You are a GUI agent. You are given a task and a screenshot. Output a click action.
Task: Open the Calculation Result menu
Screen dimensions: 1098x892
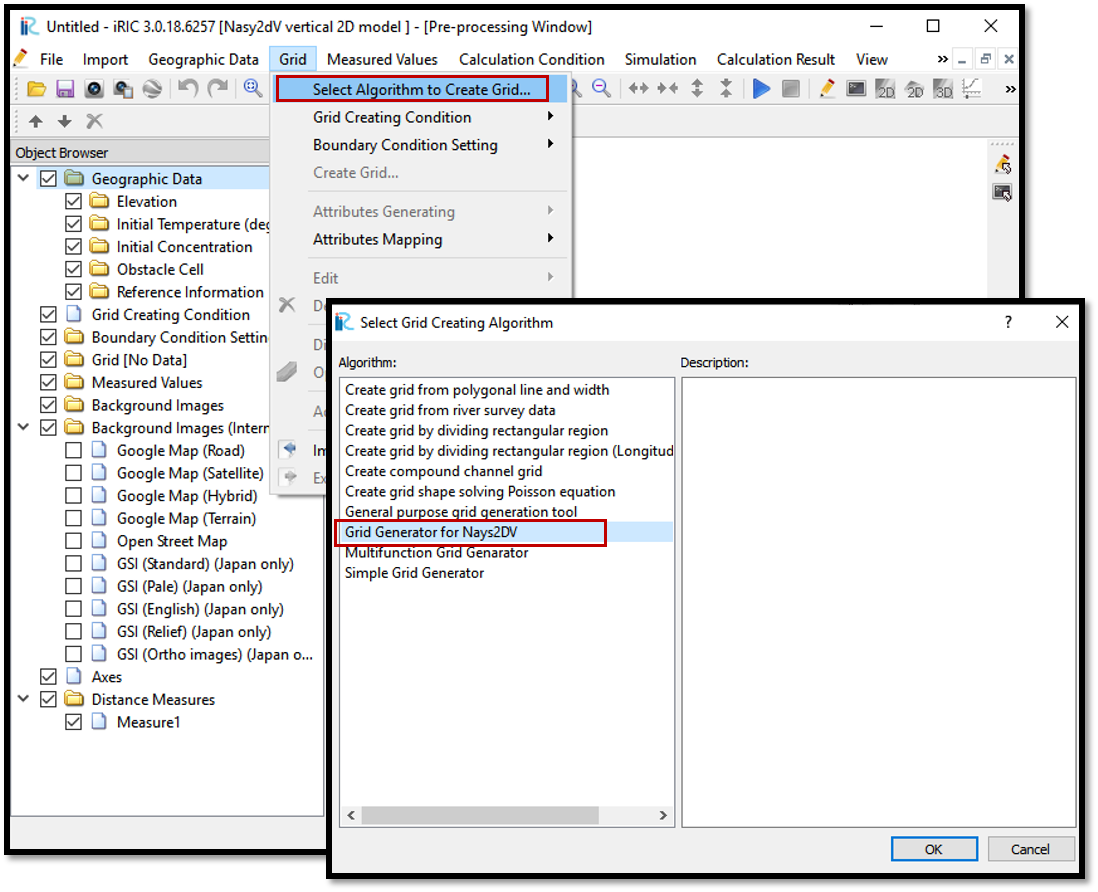[x=776, y=60]
